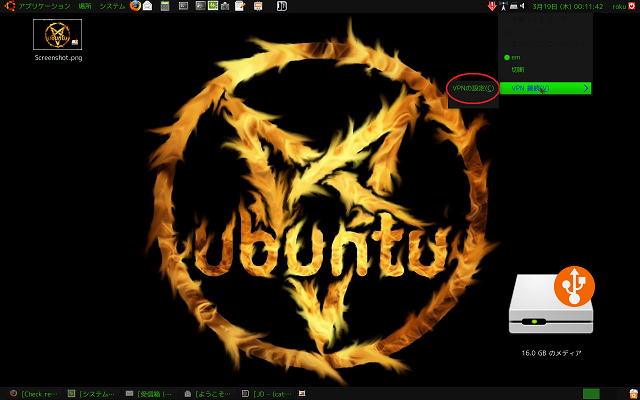Click the Ubuntu logo in top panel
The height and width of the screenshot is (400, 640).
pyautogui.click(x=9, y=6)
